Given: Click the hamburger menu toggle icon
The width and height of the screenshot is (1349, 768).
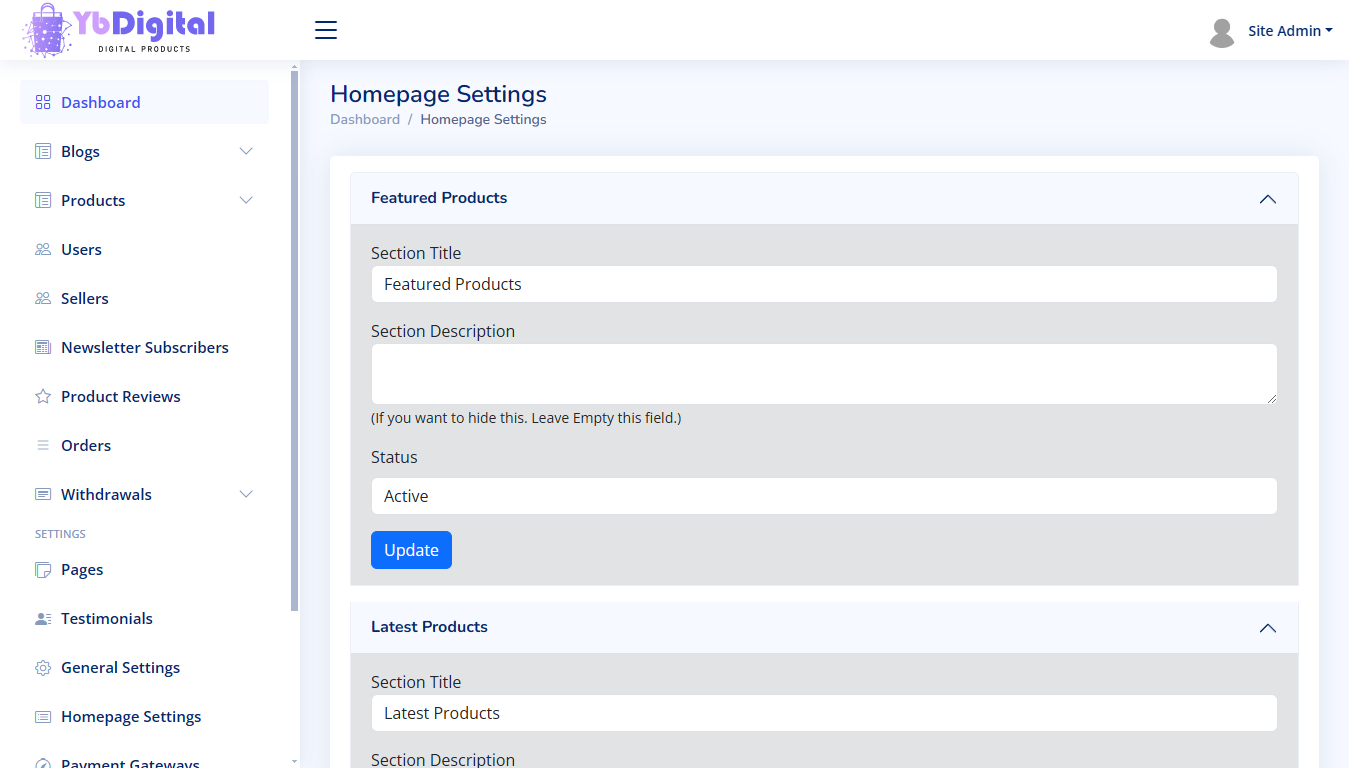Looking at the screenshot, I should [x=326, y=30].
